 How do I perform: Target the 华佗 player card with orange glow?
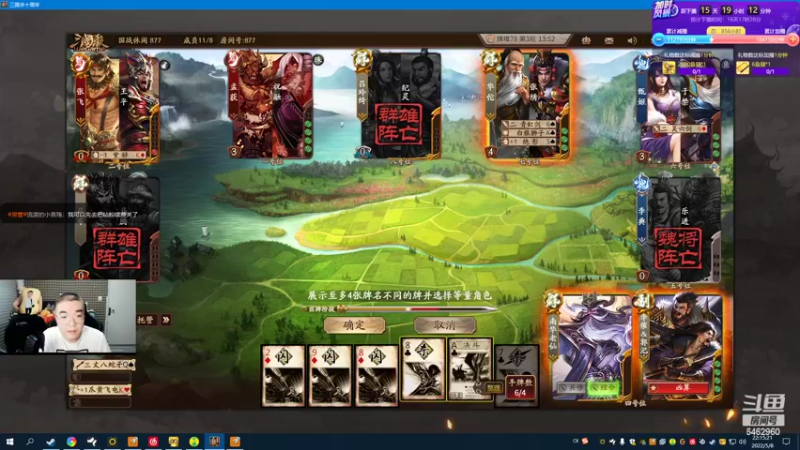pos(527,106)
